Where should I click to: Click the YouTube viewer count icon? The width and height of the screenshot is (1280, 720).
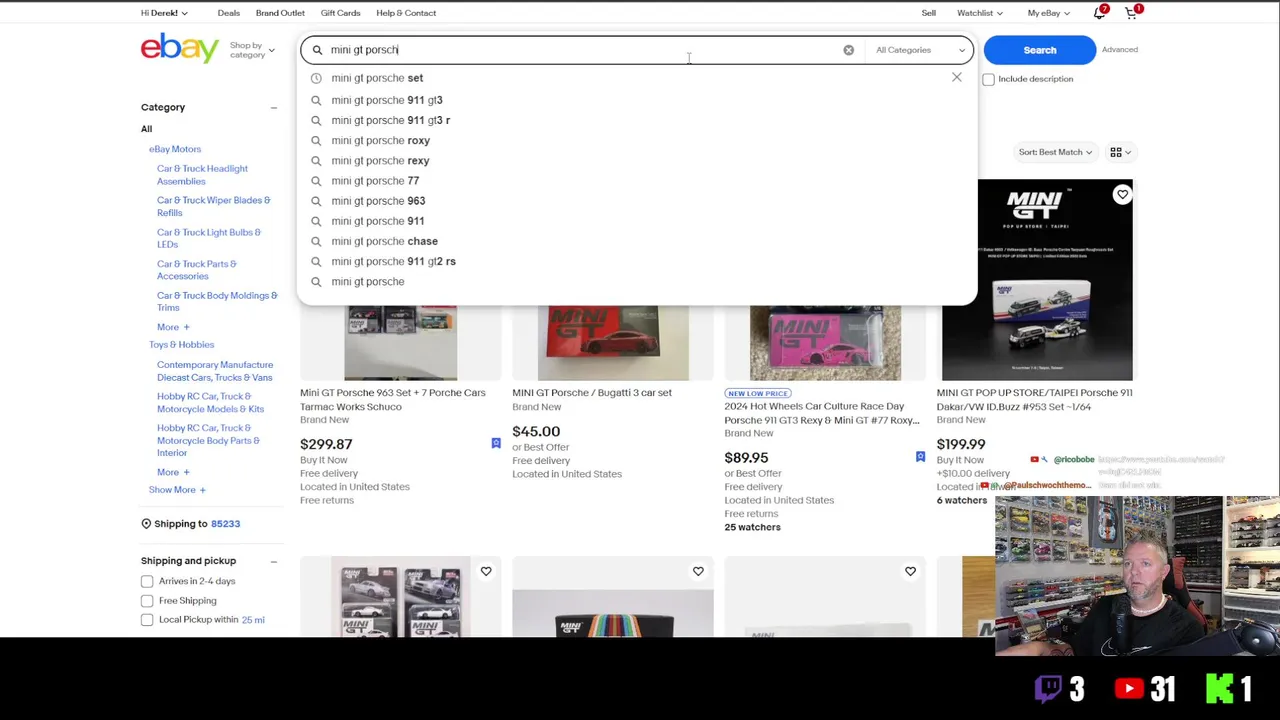click(1129, 688)
